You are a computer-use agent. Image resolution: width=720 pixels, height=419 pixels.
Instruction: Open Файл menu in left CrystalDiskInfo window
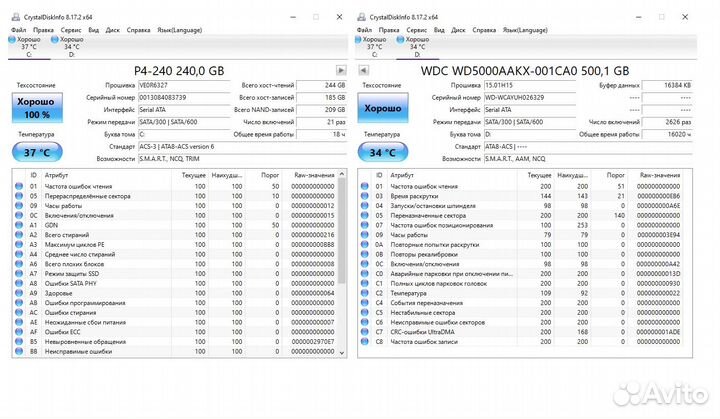point(18,30)
